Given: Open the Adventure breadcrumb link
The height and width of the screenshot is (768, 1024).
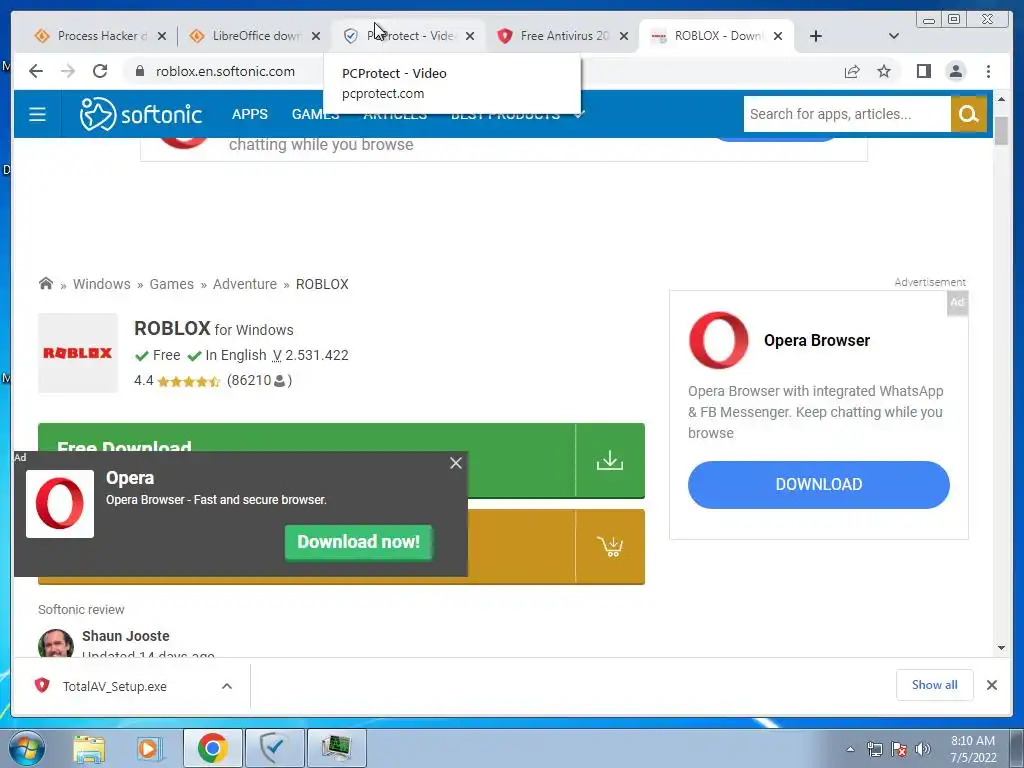Looking at the screenshot, I should [x=245, y=284].
